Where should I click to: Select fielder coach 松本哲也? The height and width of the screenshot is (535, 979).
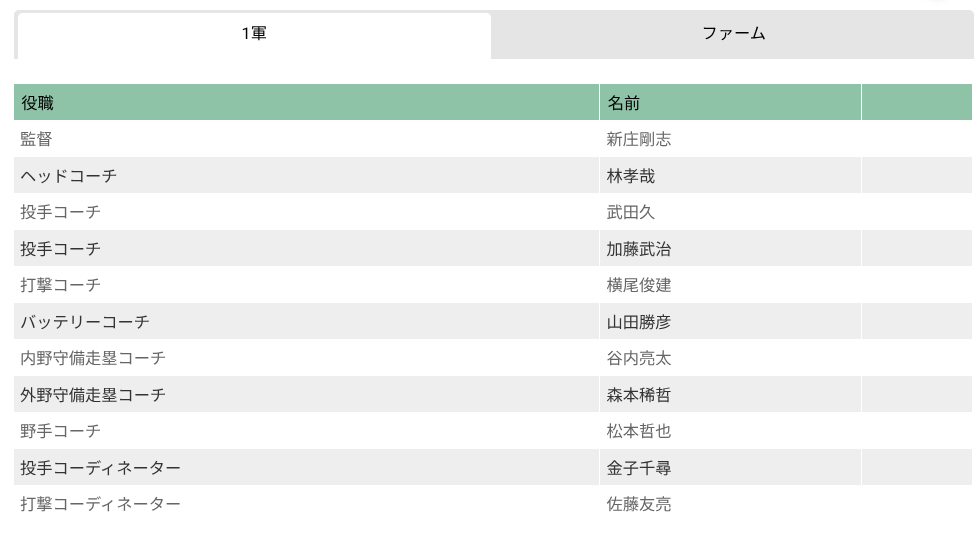pos(639,431)
